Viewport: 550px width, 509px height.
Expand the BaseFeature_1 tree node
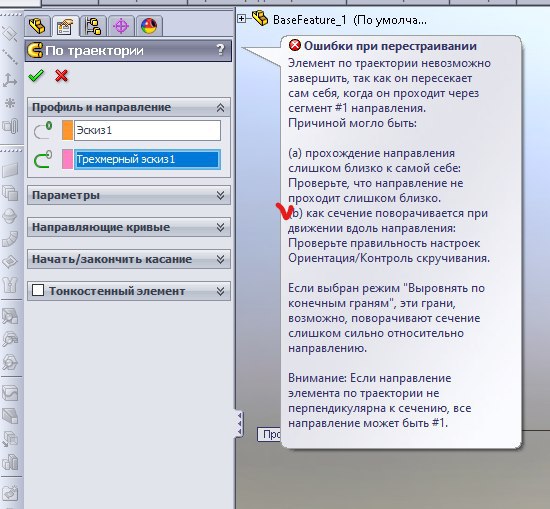click(x=241, y=18)
